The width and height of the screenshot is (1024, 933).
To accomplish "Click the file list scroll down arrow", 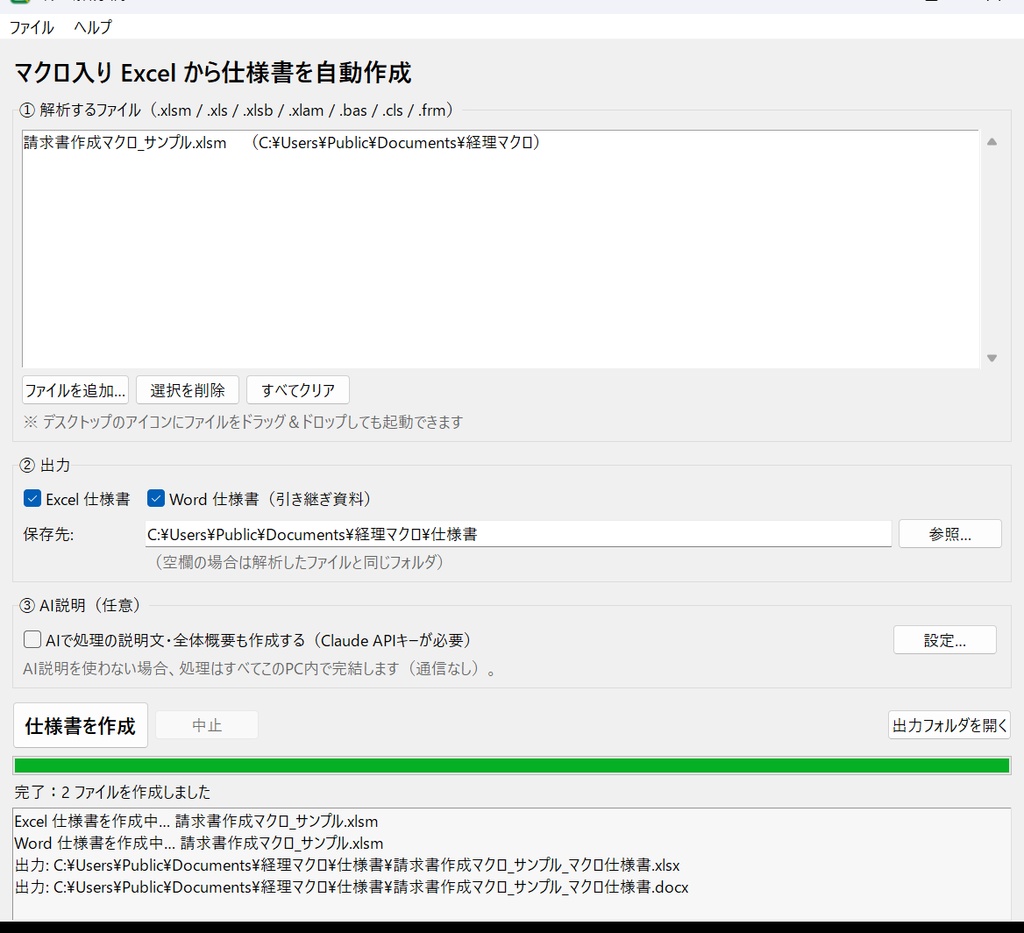I will click(991, 358).
